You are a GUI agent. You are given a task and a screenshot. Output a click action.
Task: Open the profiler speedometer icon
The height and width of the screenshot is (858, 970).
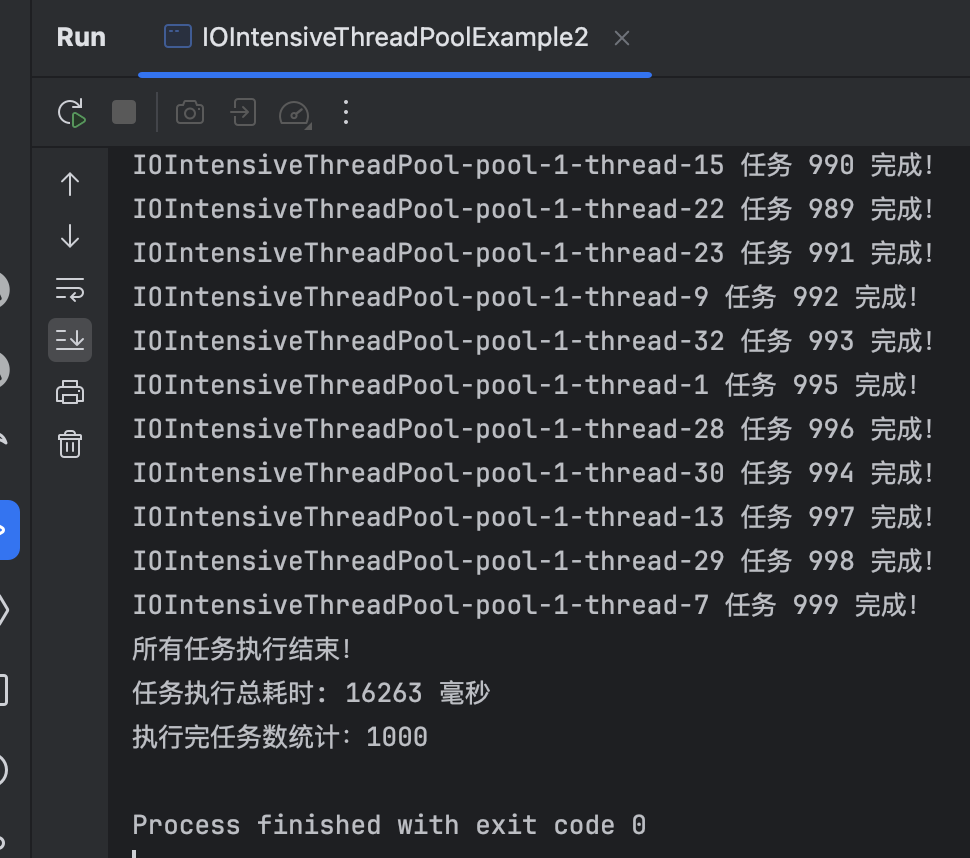pyautogui.click(x=295, y=114)
